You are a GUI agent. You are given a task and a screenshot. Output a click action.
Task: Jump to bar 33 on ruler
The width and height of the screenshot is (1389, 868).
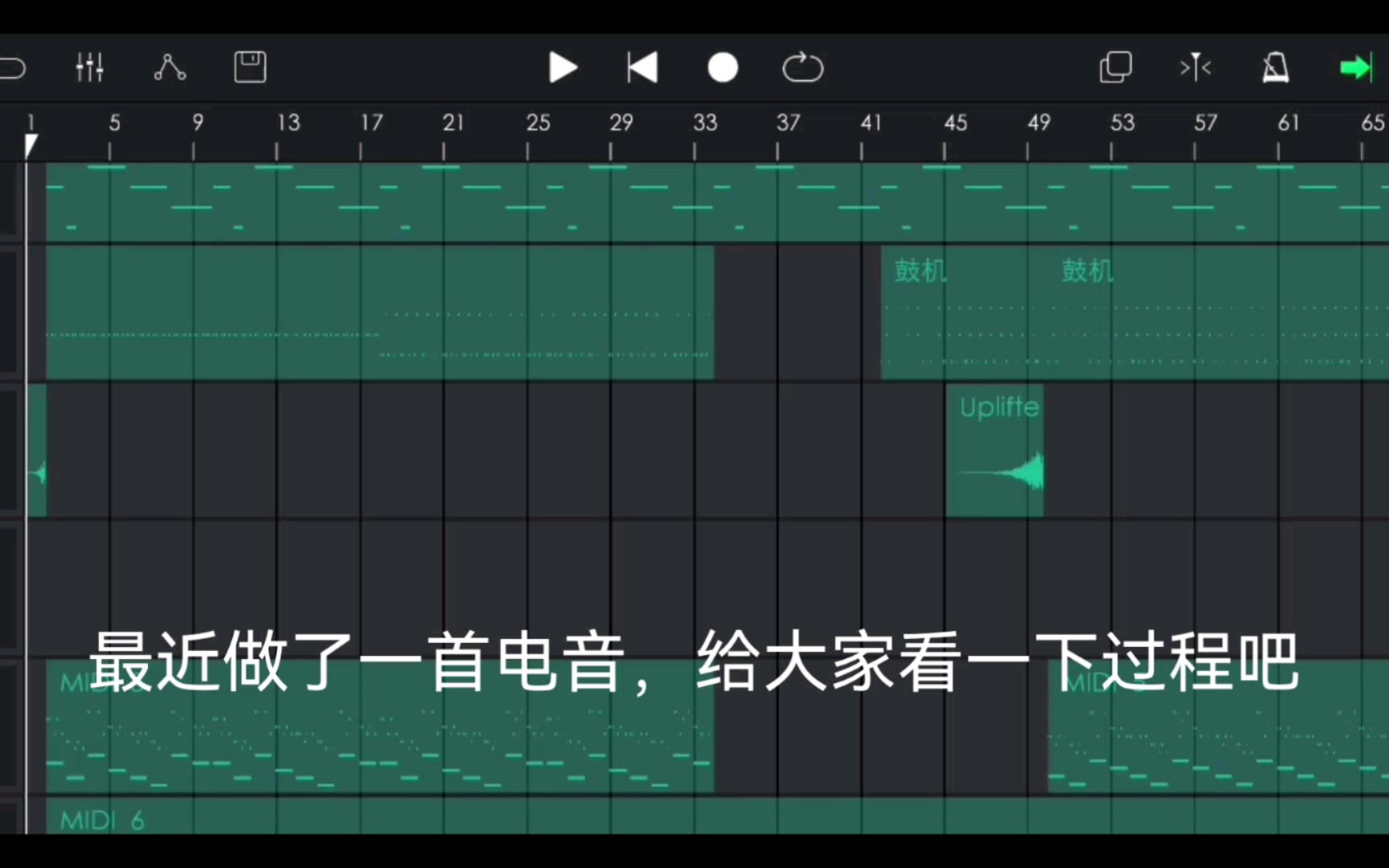click(705, 123)
